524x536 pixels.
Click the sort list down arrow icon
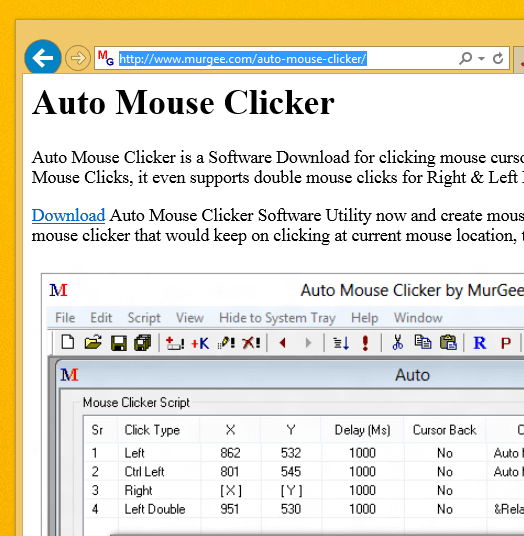[341, 343]
